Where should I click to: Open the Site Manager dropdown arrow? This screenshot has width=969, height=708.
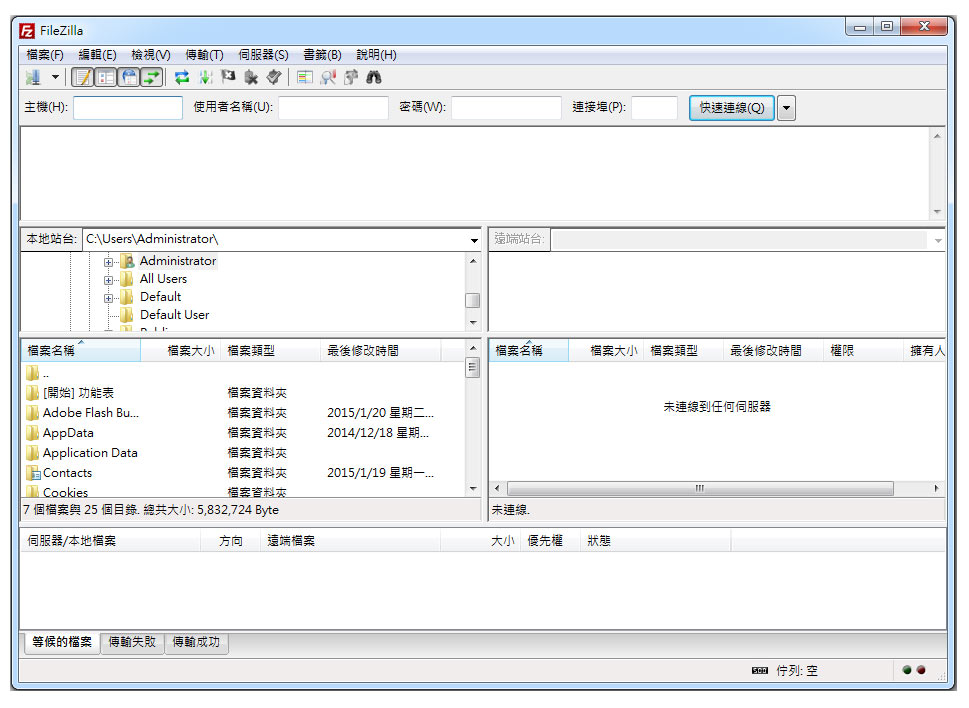click(56, 77)
